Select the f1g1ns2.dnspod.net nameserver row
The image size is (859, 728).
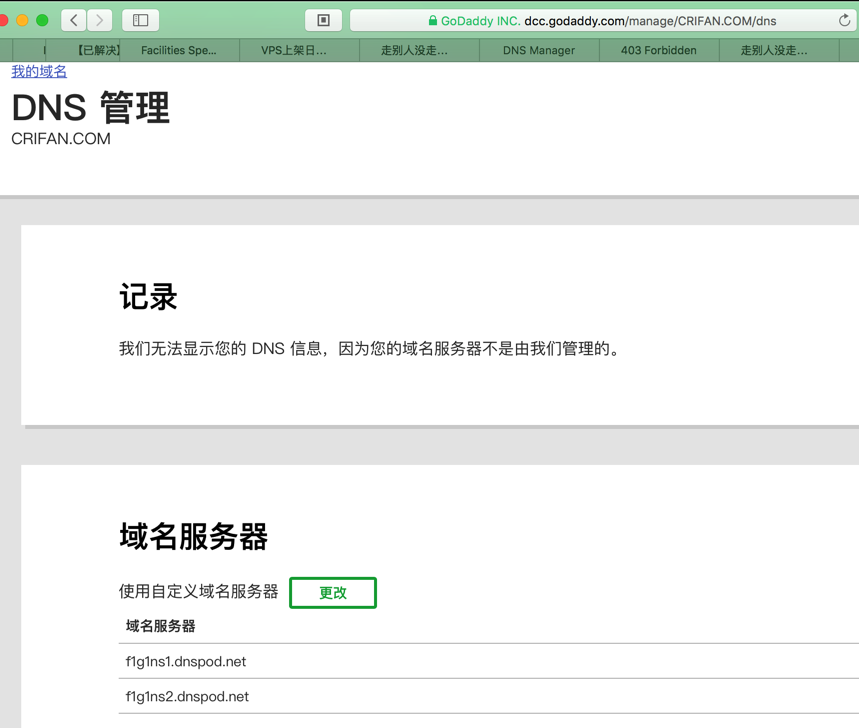click(x=489, y=696)
